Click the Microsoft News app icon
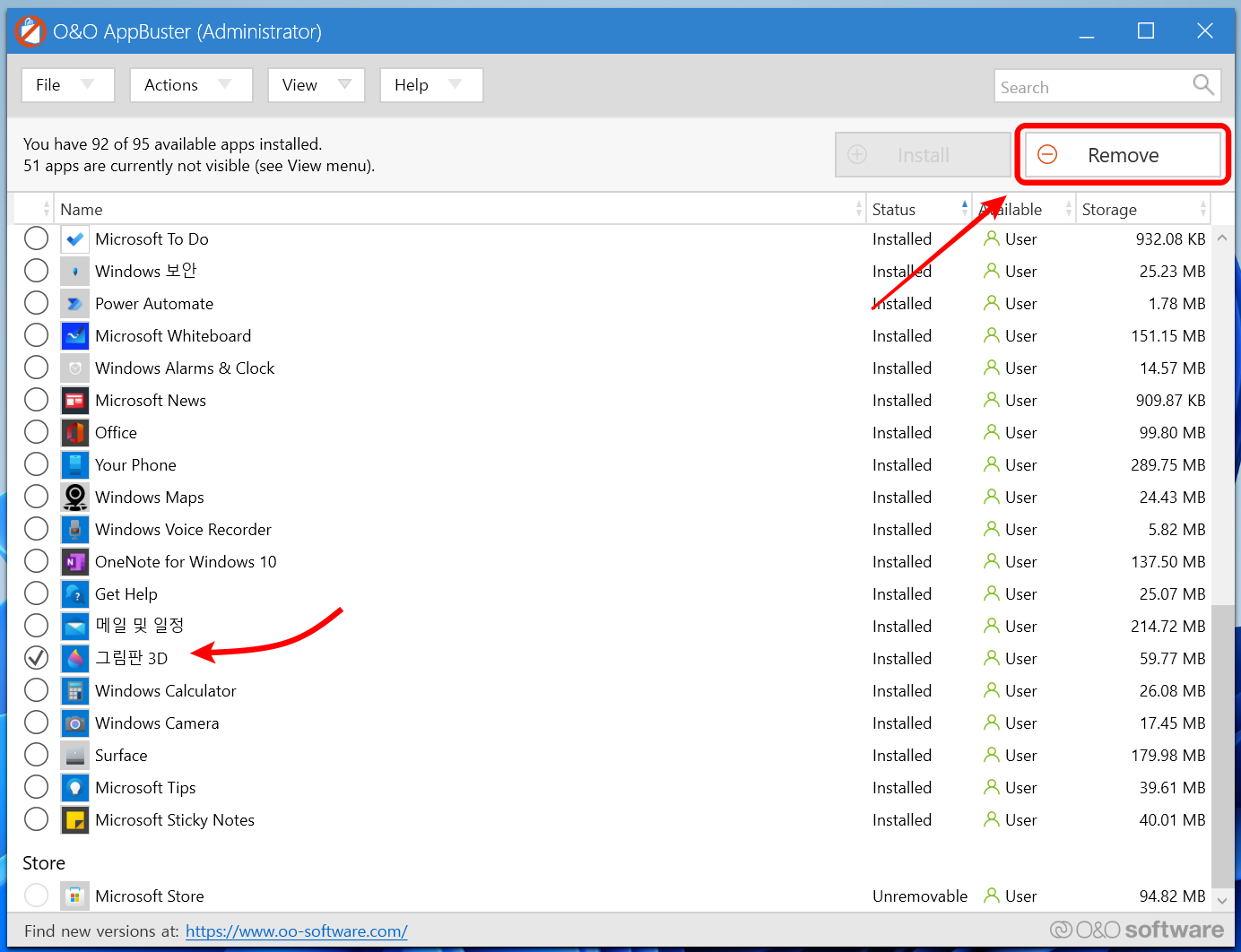This screenshot has width=1241, height=952. (x=75, y=401)
